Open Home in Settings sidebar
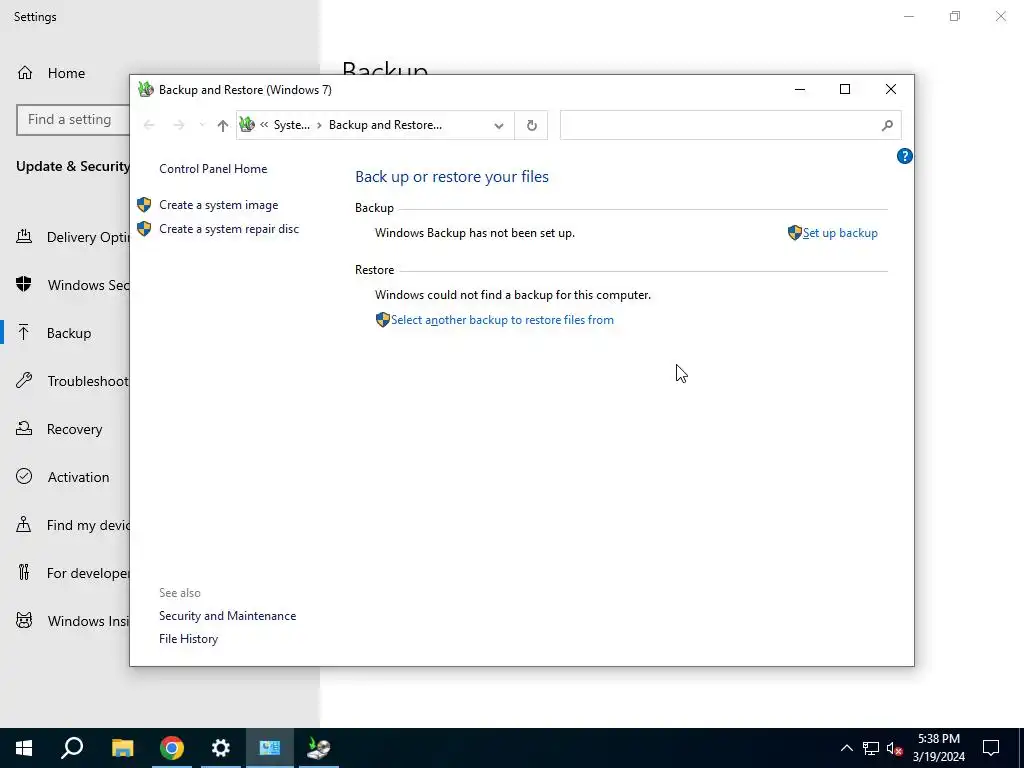Screen dimensions: 1024x768 click(x=66, y=73)
